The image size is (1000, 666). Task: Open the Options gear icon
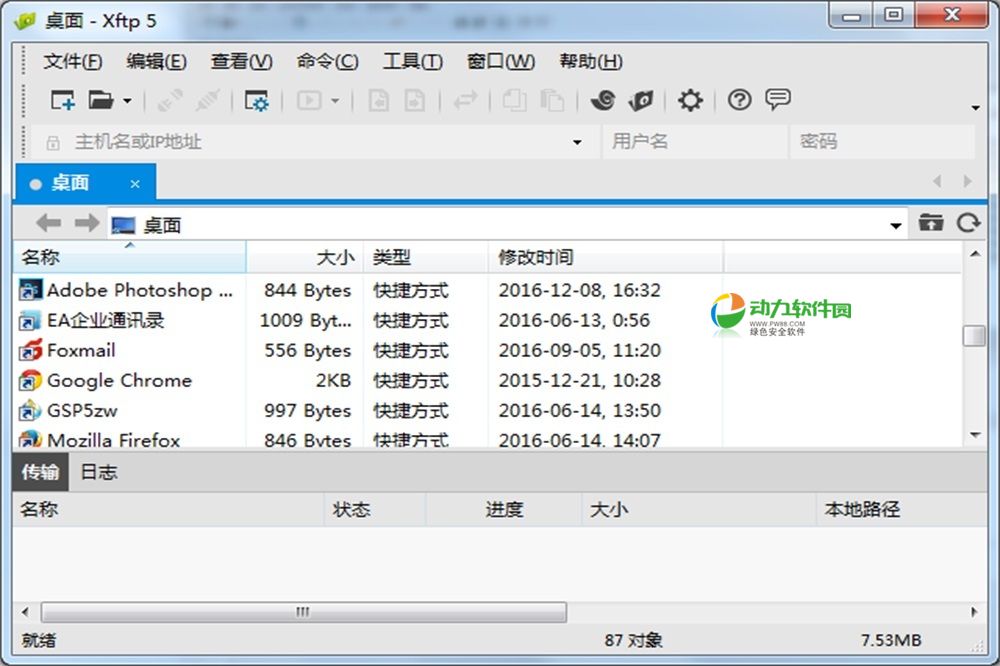coord(689,100)
